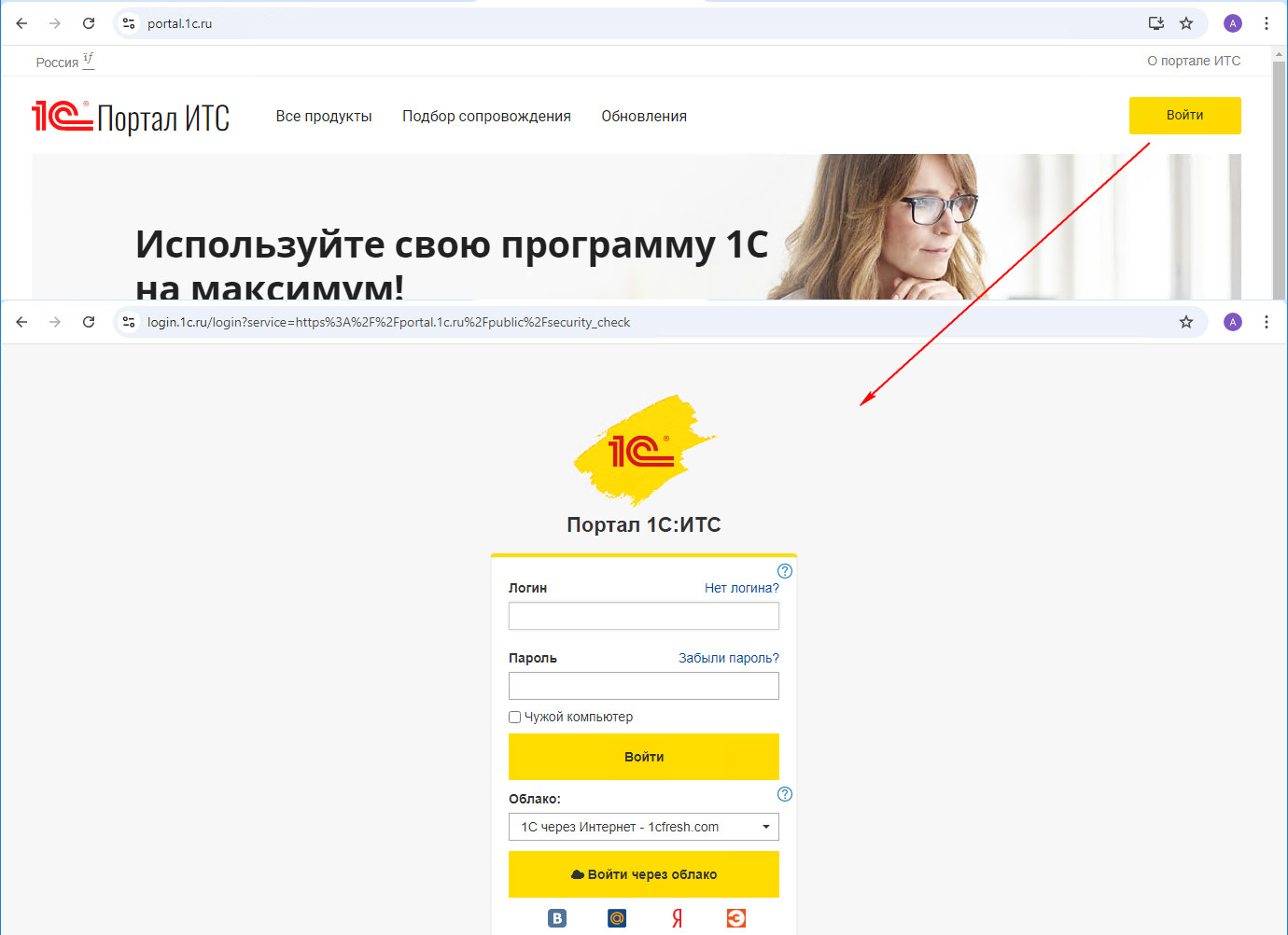1288x935 pixels.
Task: Go forward in the portal.1c.ru browser window
Action: point(55,23)
